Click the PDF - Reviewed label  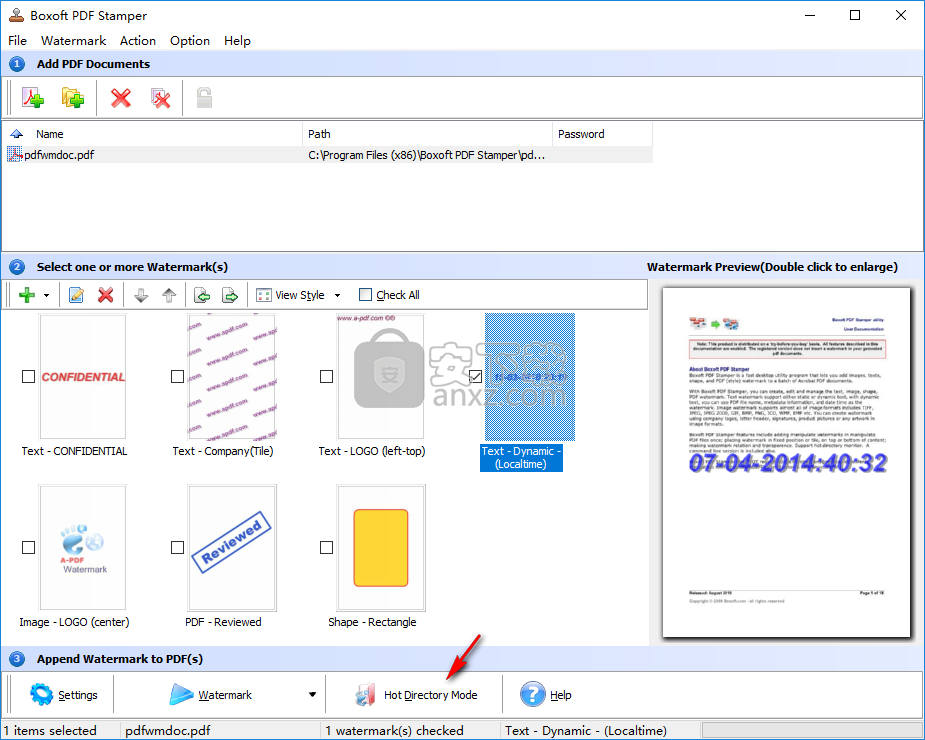[223, 622]
